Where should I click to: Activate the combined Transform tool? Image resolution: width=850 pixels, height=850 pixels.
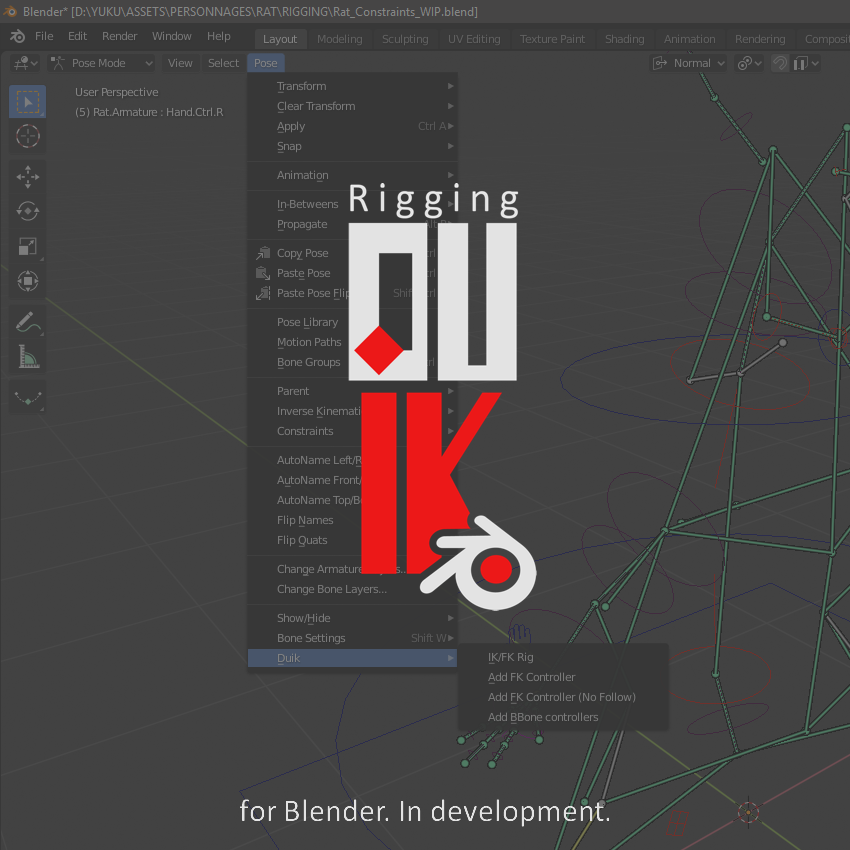coord(27,281)
